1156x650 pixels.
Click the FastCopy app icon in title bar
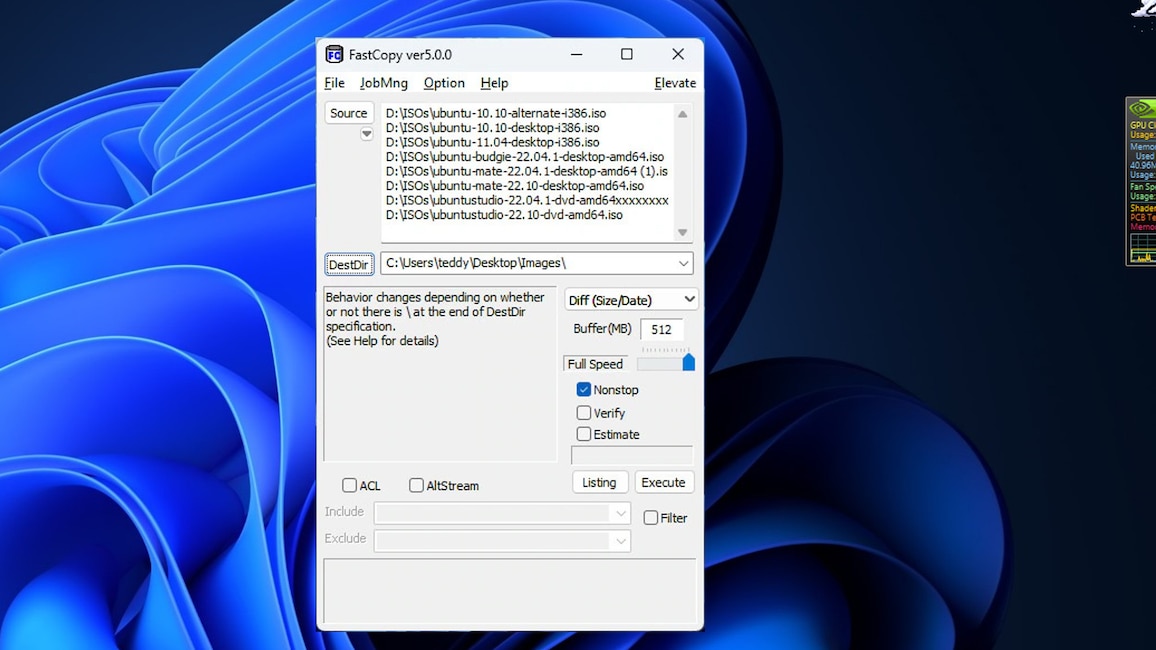tap(334, 55)
